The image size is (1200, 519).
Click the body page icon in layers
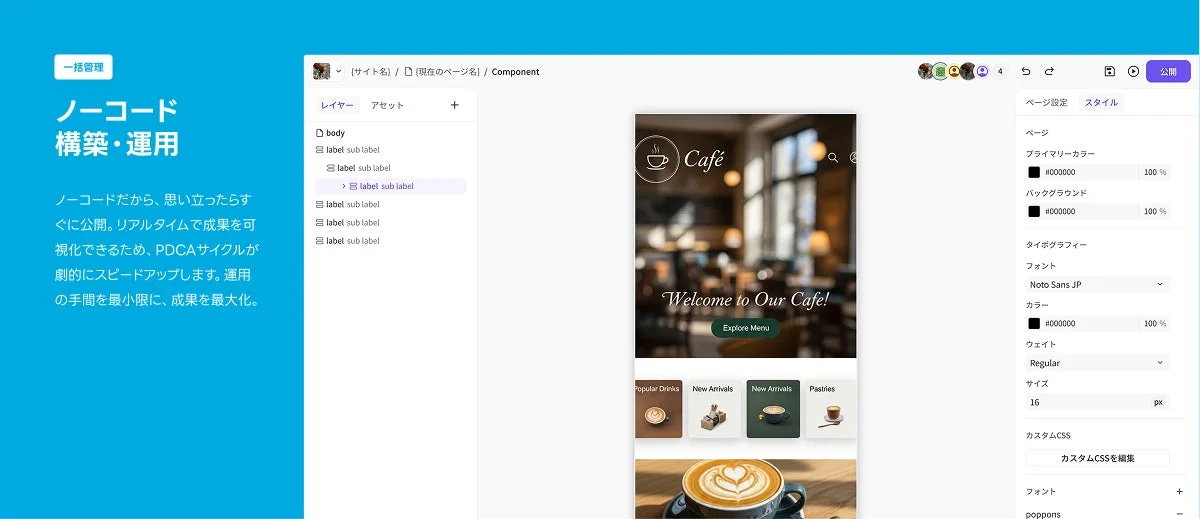tap(320, 133)
